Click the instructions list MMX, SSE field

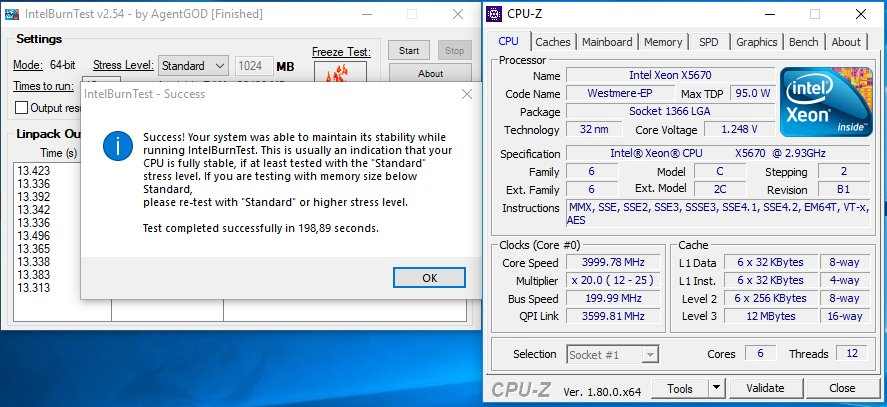(718, 214)
